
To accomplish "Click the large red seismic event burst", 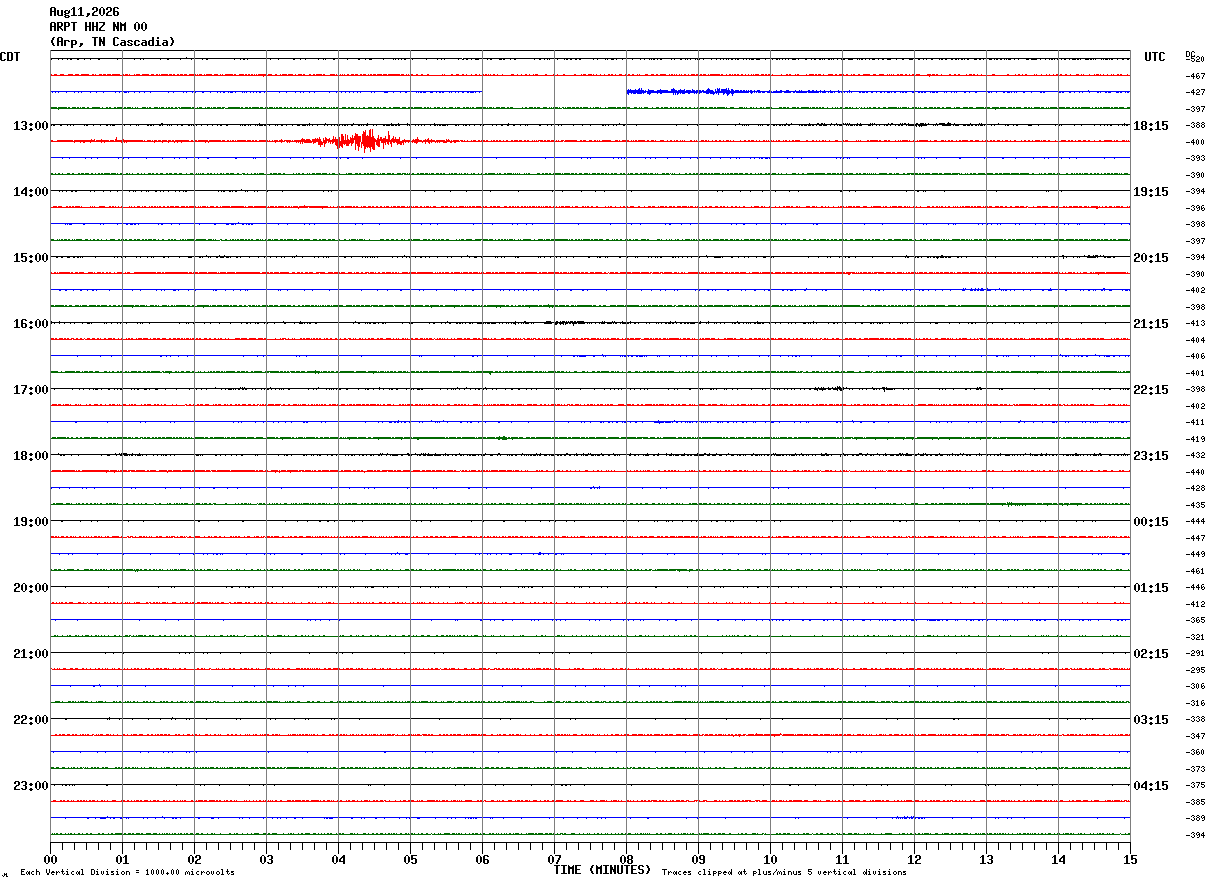I will 365,141.
